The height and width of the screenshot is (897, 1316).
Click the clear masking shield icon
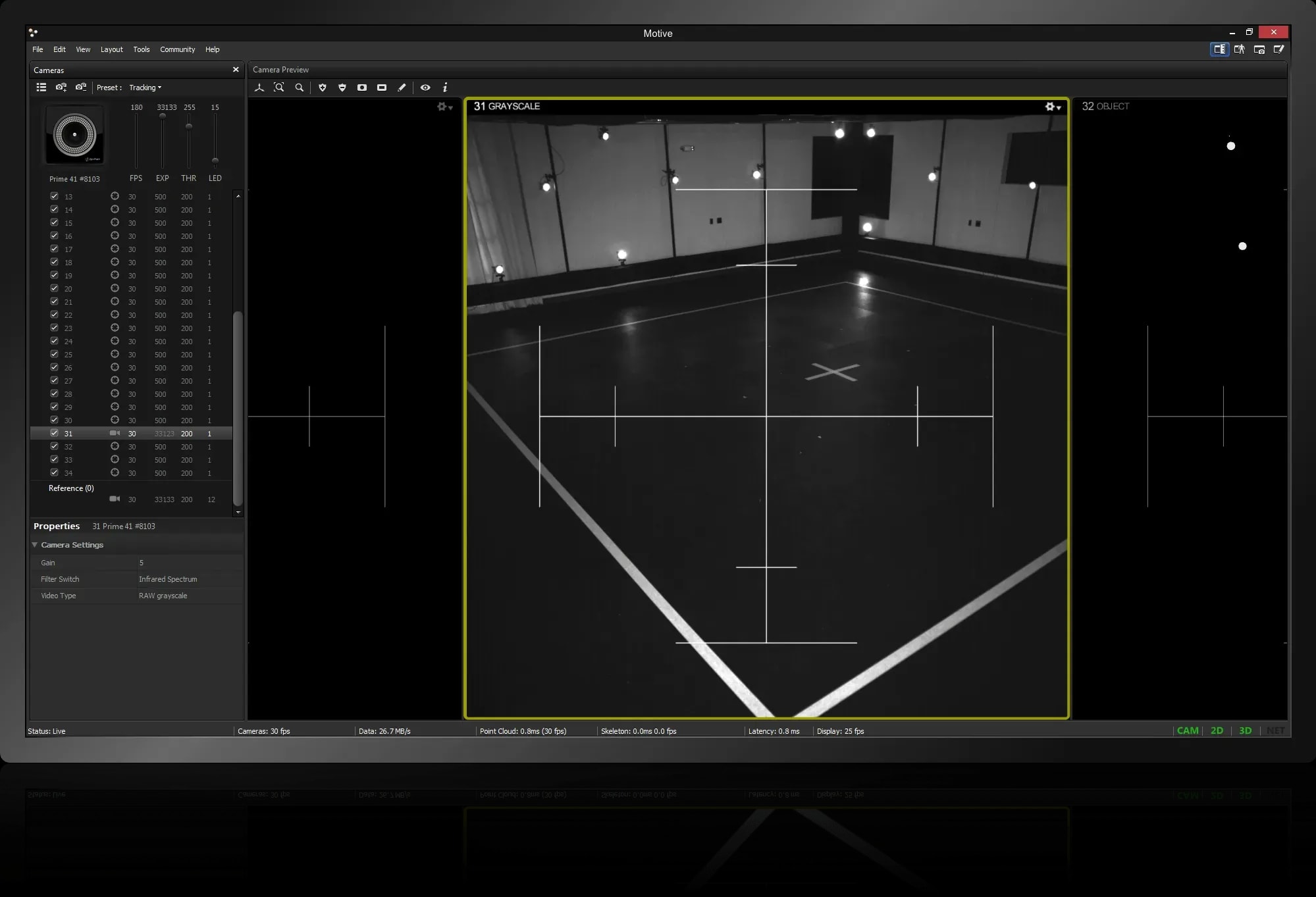[x=342, y=88]
